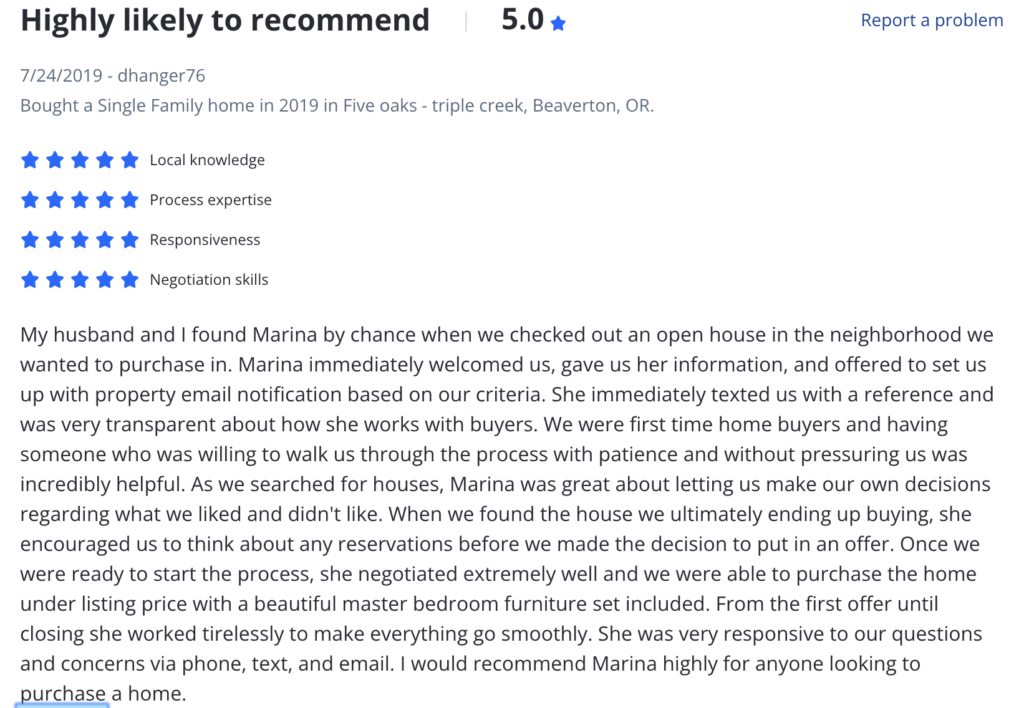
Task: Click fifth star of Responsiveness rating
Action: [x=130, y=240]
